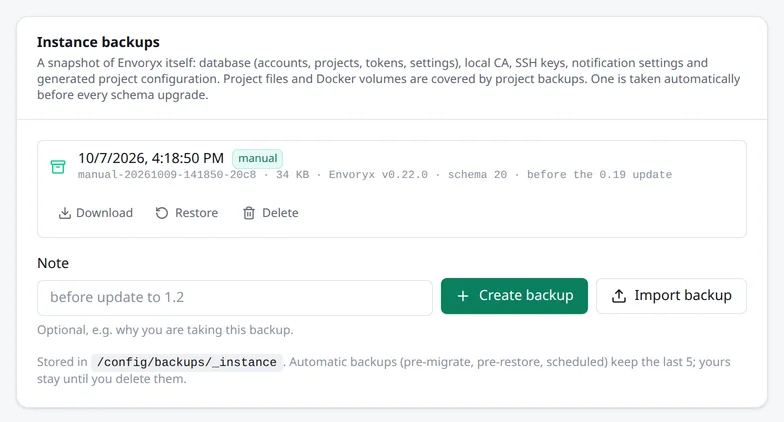Screen dimensions: 784x422
Task: Download the manual backup
Action: 96,213
